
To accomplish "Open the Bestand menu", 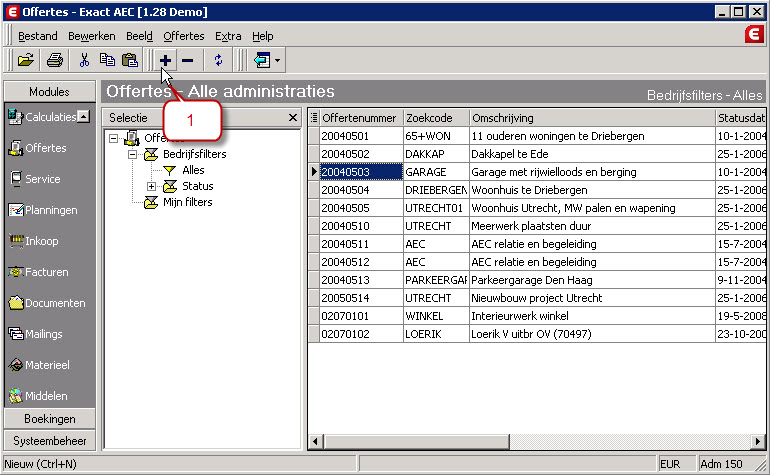I will [38, 36].
